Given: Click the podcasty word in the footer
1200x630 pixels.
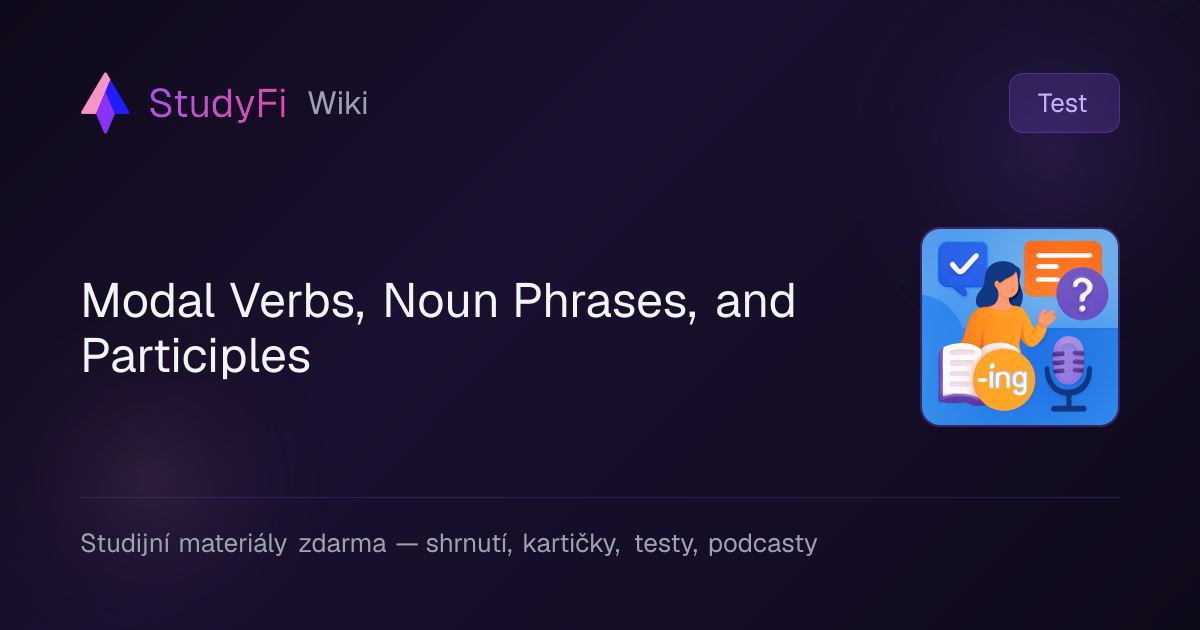Looking at the screenshot, I should (x=762, y=544).
